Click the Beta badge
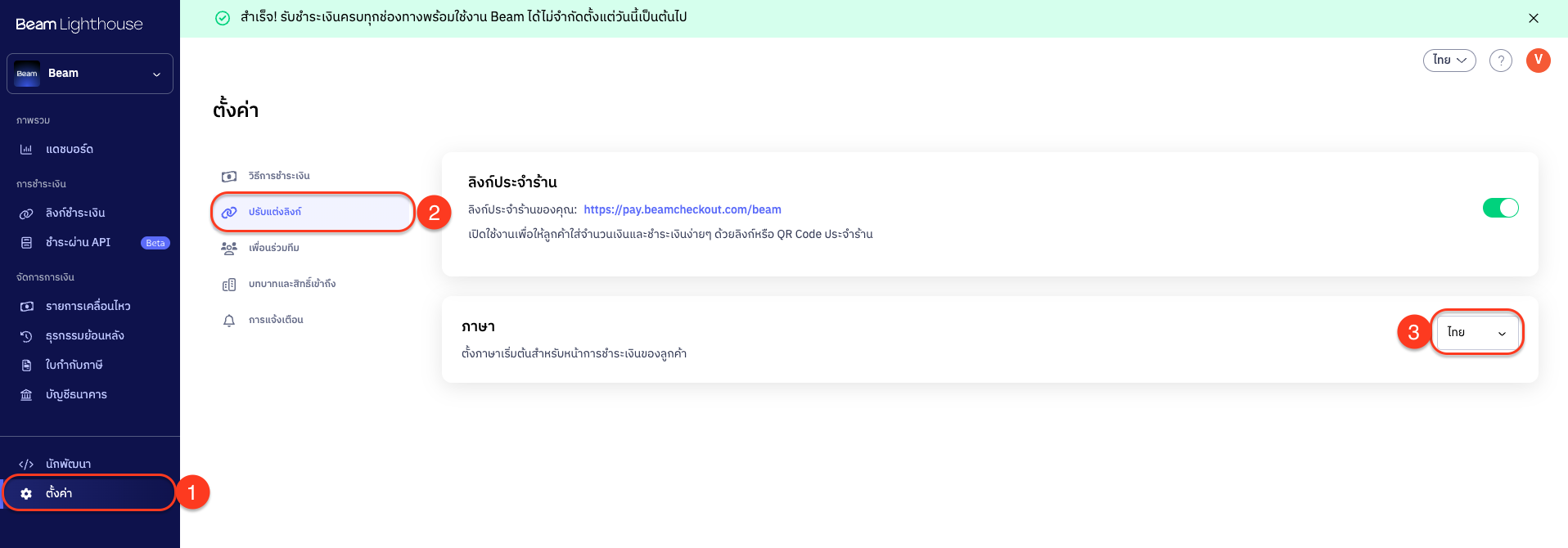 tap(155, 243)
